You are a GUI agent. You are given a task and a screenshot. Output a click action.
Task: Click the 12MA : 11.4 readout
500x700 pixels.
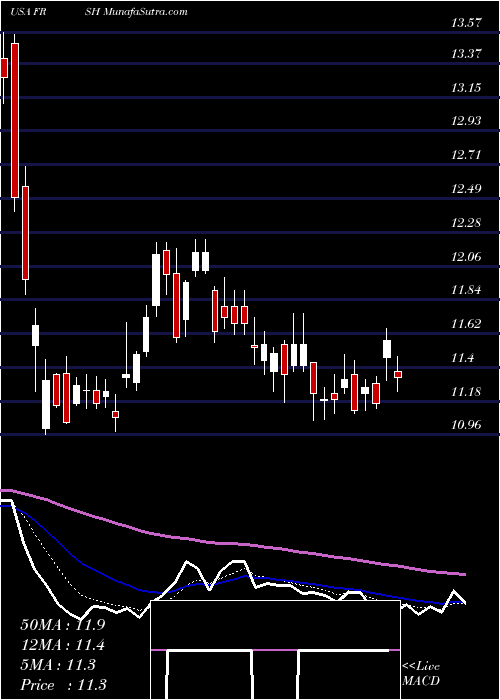62,645
